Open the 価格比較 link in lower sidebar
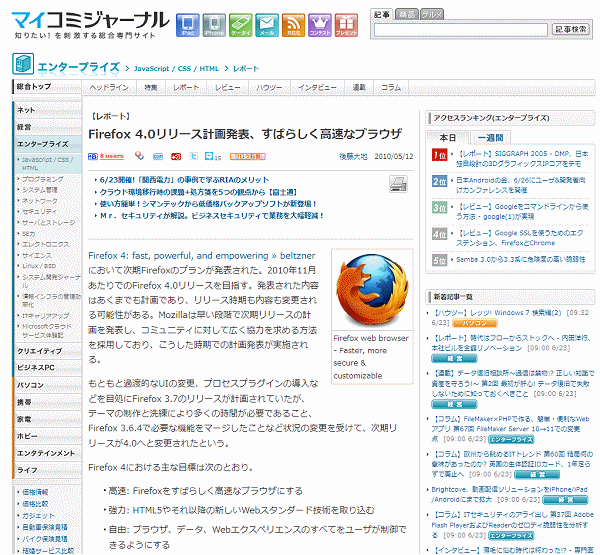Viewport: 600px width, 555px height. point(35,504)
